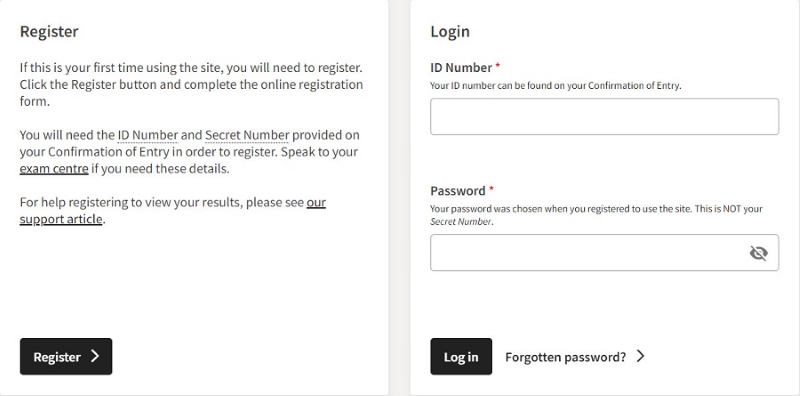800x396 pixels.
Task: Open the our support article link
Action: [x=173, y=211]
